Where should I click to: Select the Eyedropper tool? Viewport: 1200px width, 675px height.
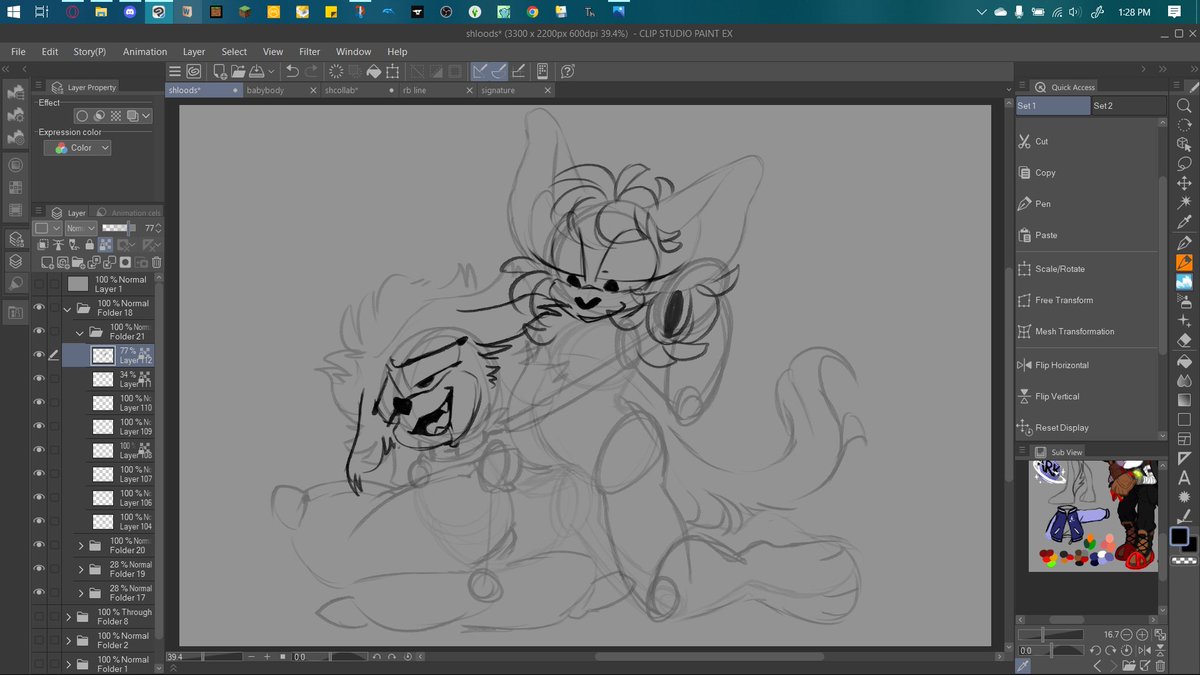[x=1184, y=223]
